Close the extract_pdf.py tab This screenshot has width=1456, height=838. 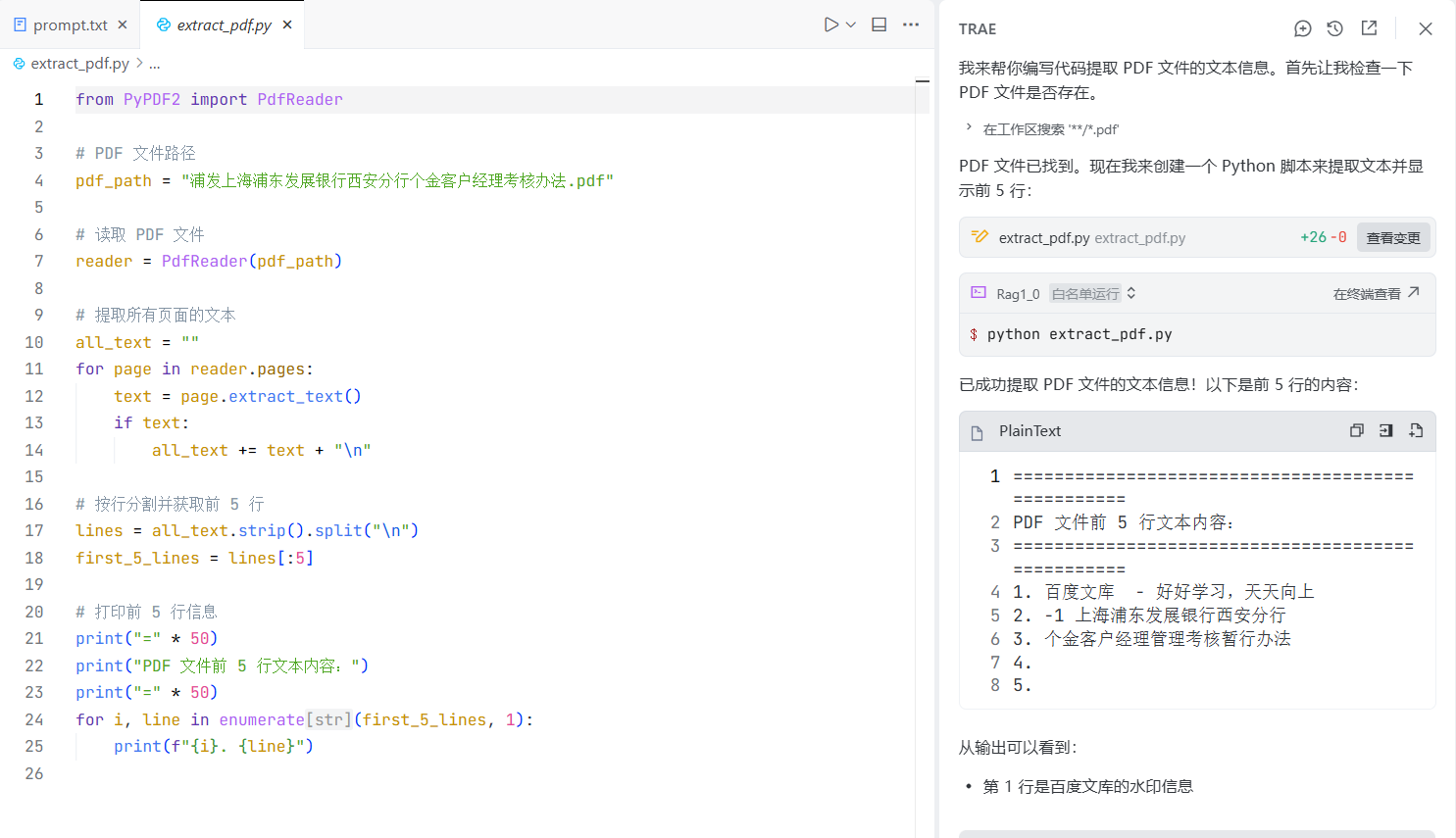pyautogui.click(x=287, y=25)
